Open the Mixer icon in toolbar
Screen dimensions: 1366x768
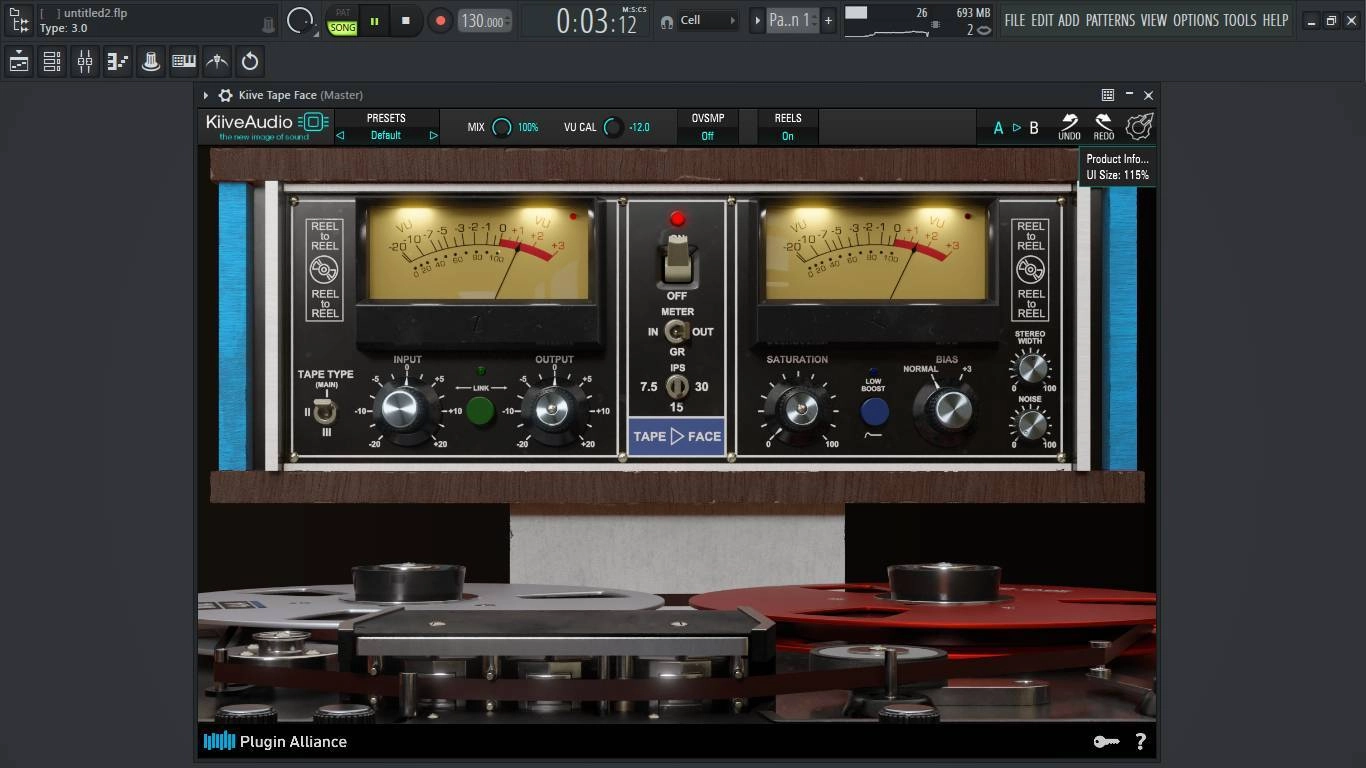point(85,62)
